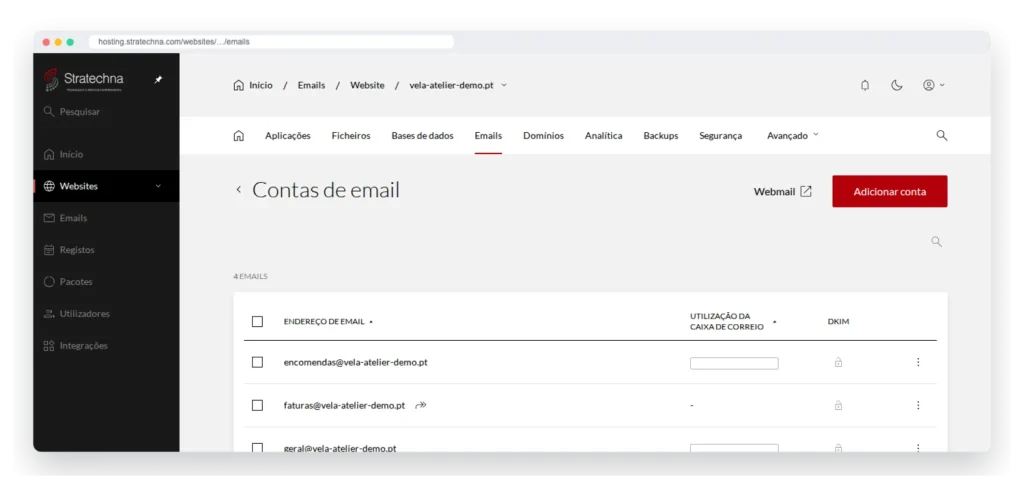Screen dimensions: 1024x489
Task: Switch to the Bases de dados tab
Action: (423, 136)
